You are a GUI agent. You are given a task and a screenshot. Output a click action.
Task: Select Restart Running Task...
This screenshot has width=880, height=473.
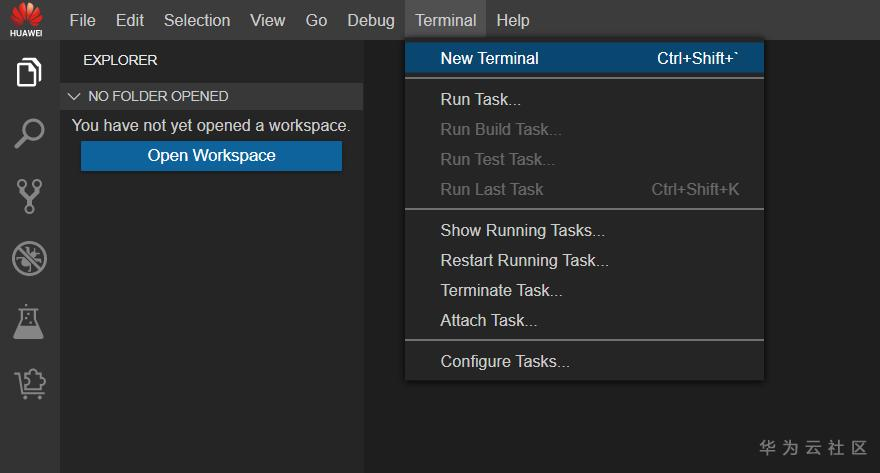click(524, 261)
